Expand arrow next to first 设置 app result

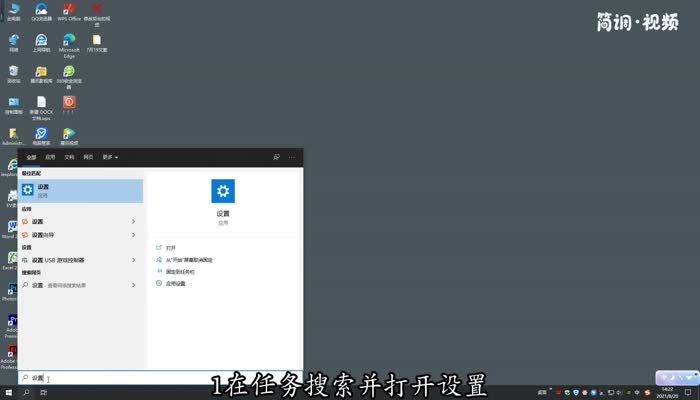click(x=133, y=221)
